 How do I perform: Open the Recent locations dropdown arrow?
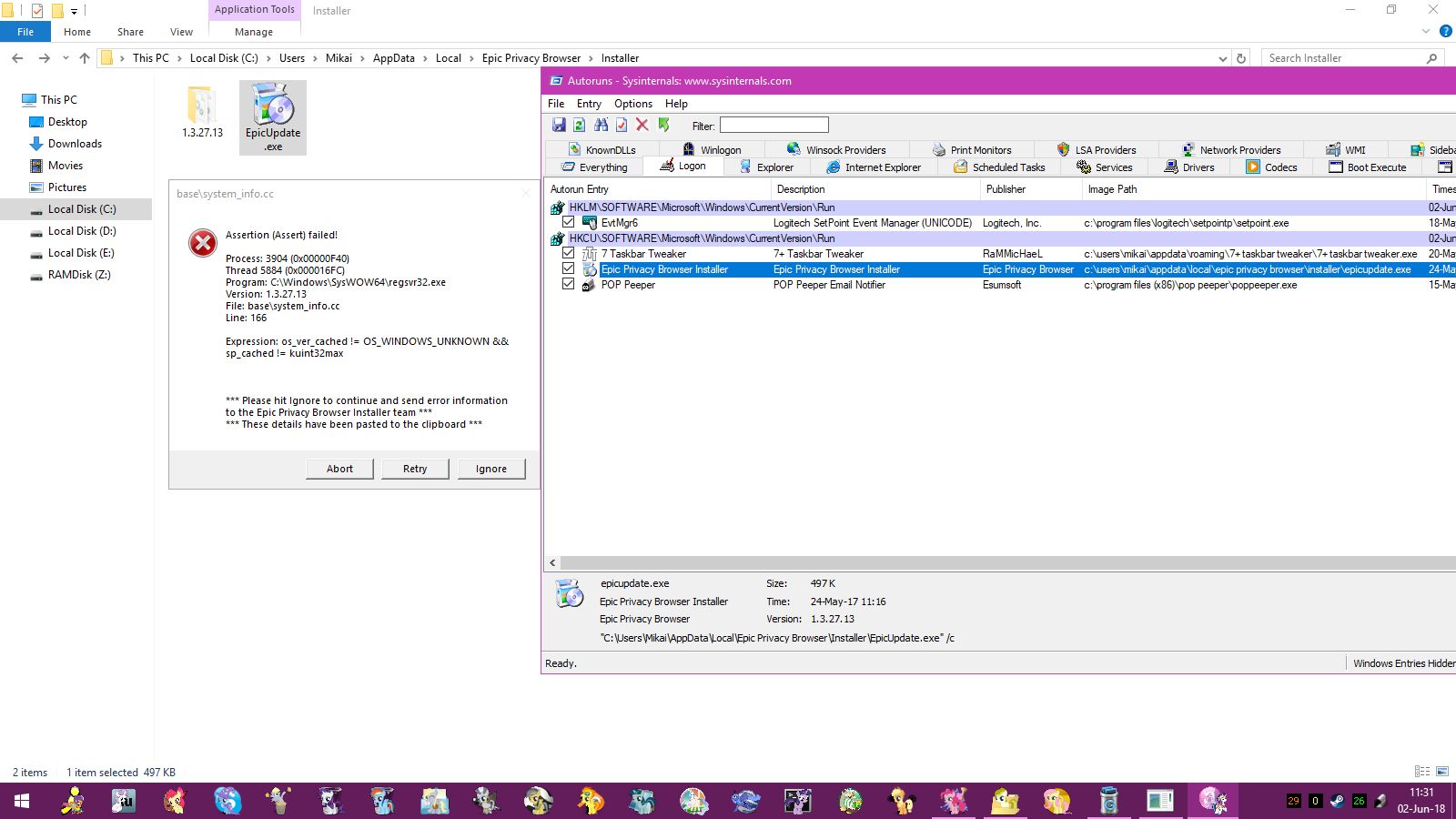pos(66,58)
